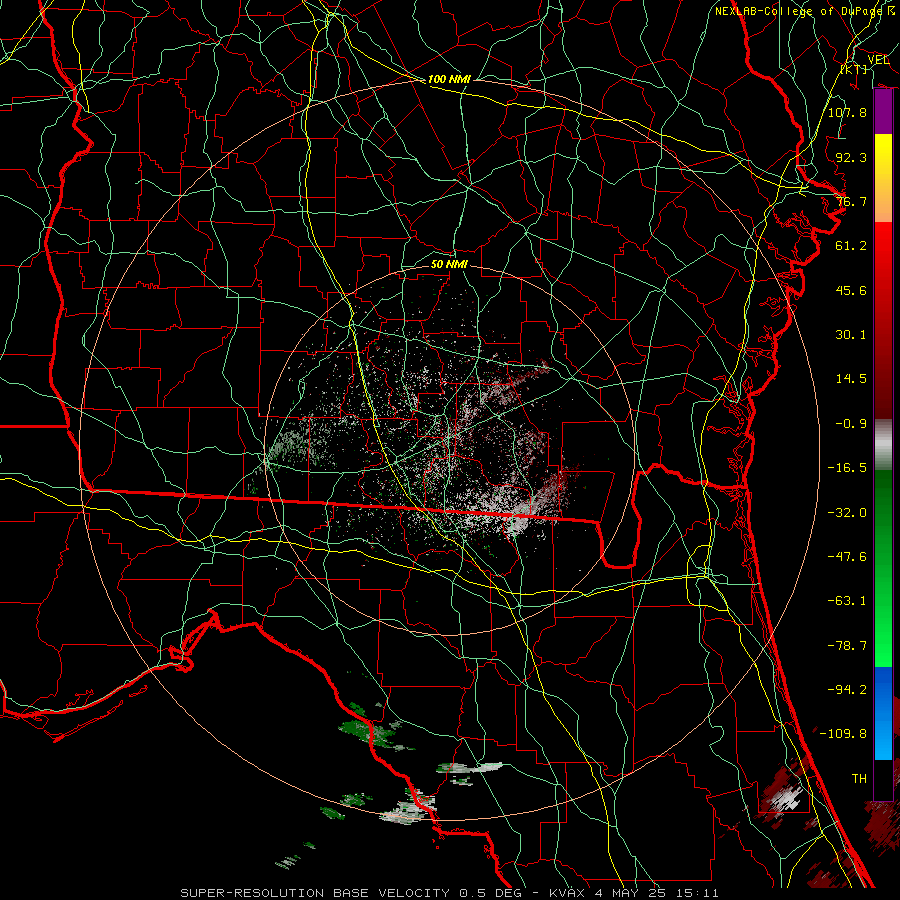This screenshot has width=900, height=900.
Task: Click the VEL legend heading
Action: click(x=878, y=60)
